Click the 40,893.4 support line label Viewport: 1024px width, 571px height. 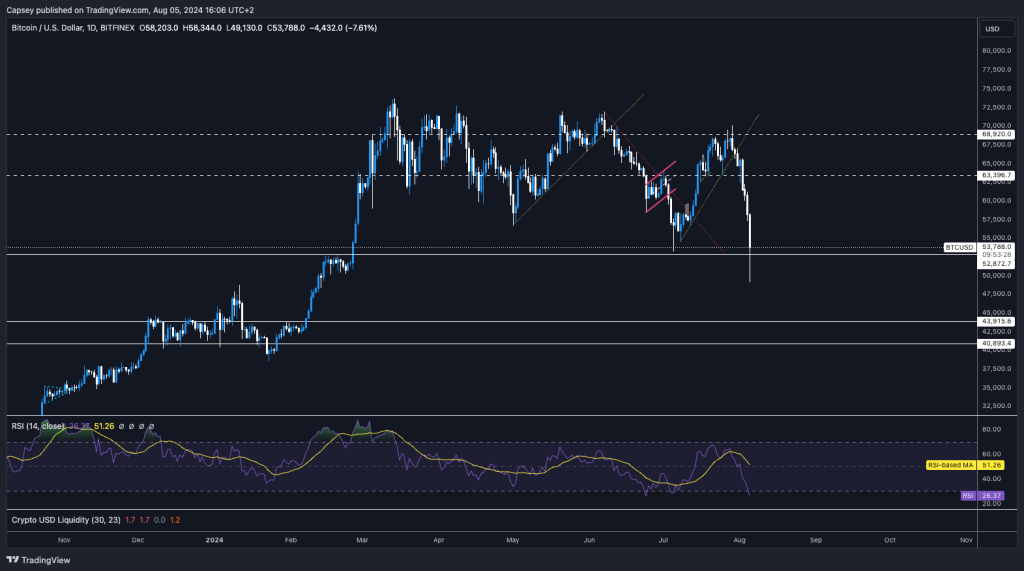997,343
